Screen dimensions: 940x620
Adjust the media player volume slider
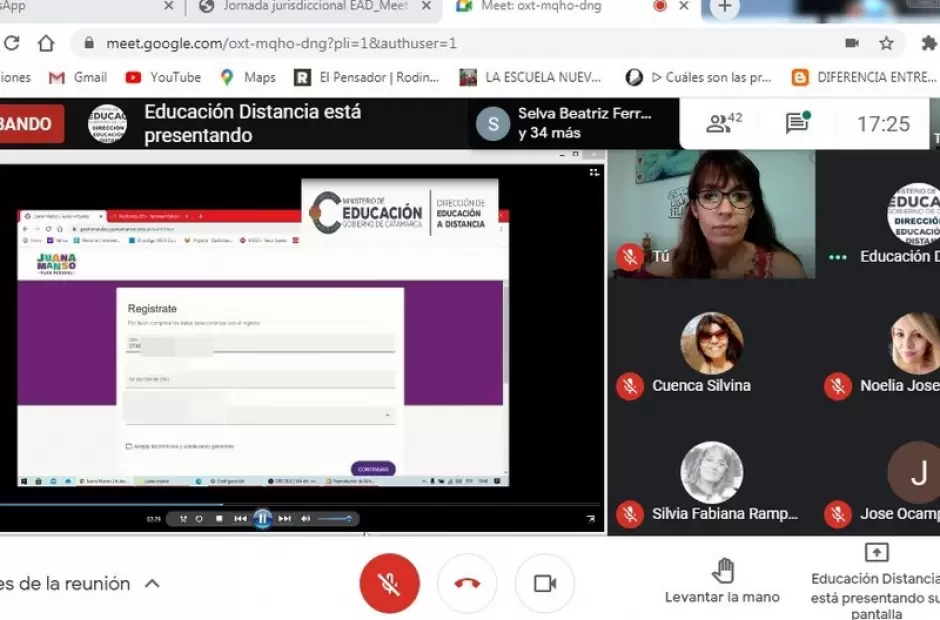coord(334,518)
